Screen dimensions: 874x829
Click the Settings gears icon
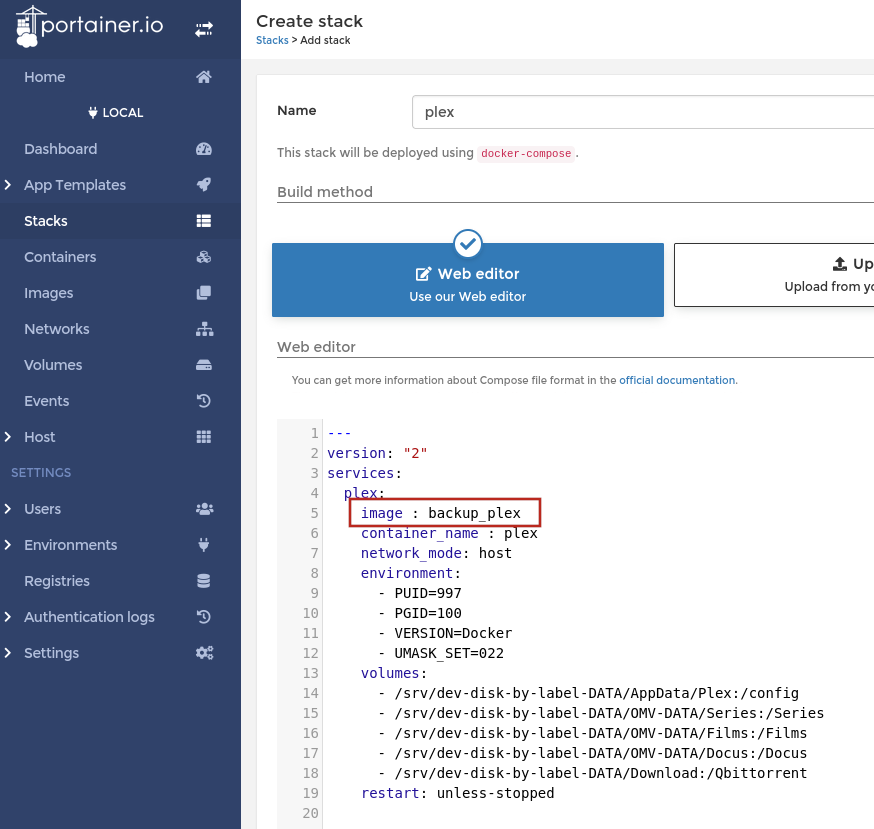point(205,653)
